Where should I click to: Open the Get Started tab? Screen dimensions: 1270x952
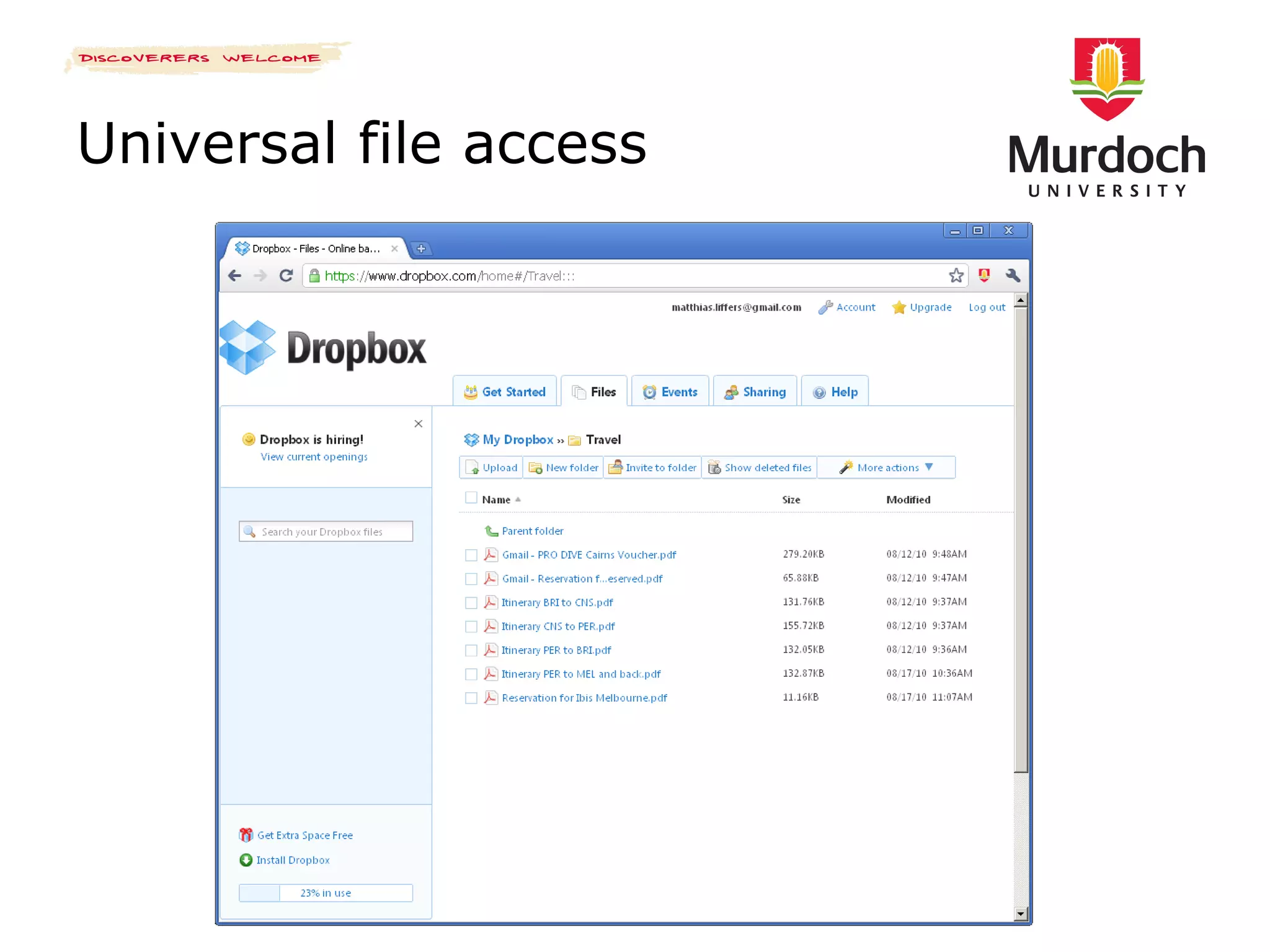point(505,392)
